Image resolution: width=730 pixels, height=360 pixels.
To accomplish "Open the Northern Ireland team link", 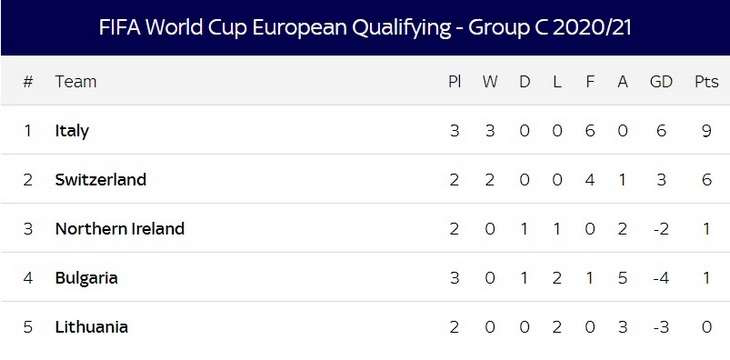I will coord(120,229).
